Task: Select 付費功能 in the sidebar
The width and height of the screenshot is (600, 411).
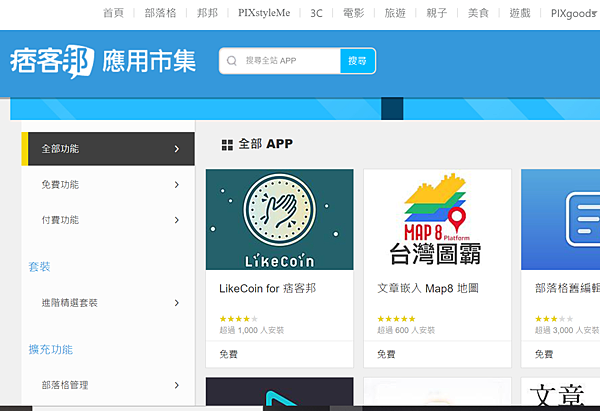Action: tap(108, 220)
